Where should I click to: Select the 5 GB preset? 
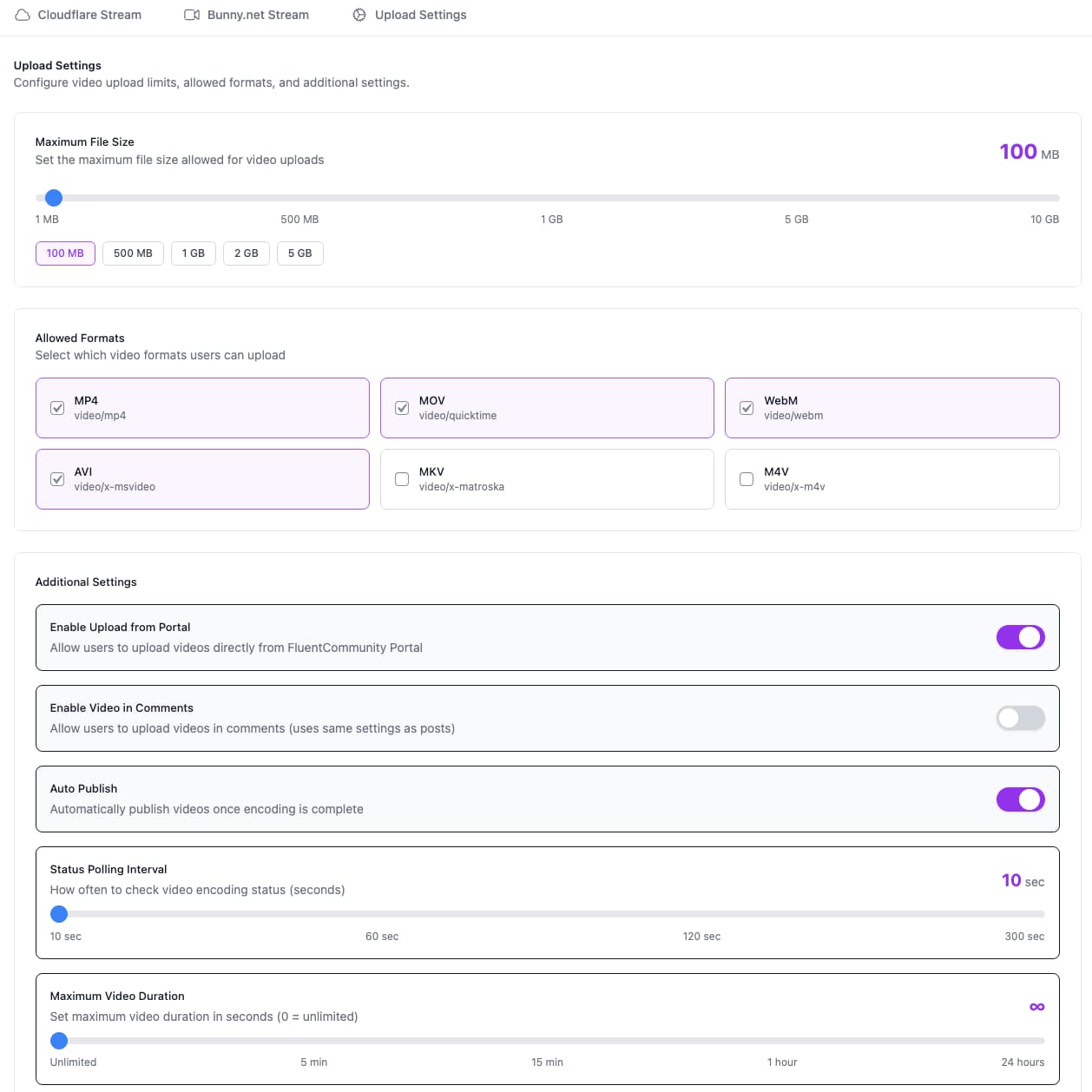[x=299, y=253]
